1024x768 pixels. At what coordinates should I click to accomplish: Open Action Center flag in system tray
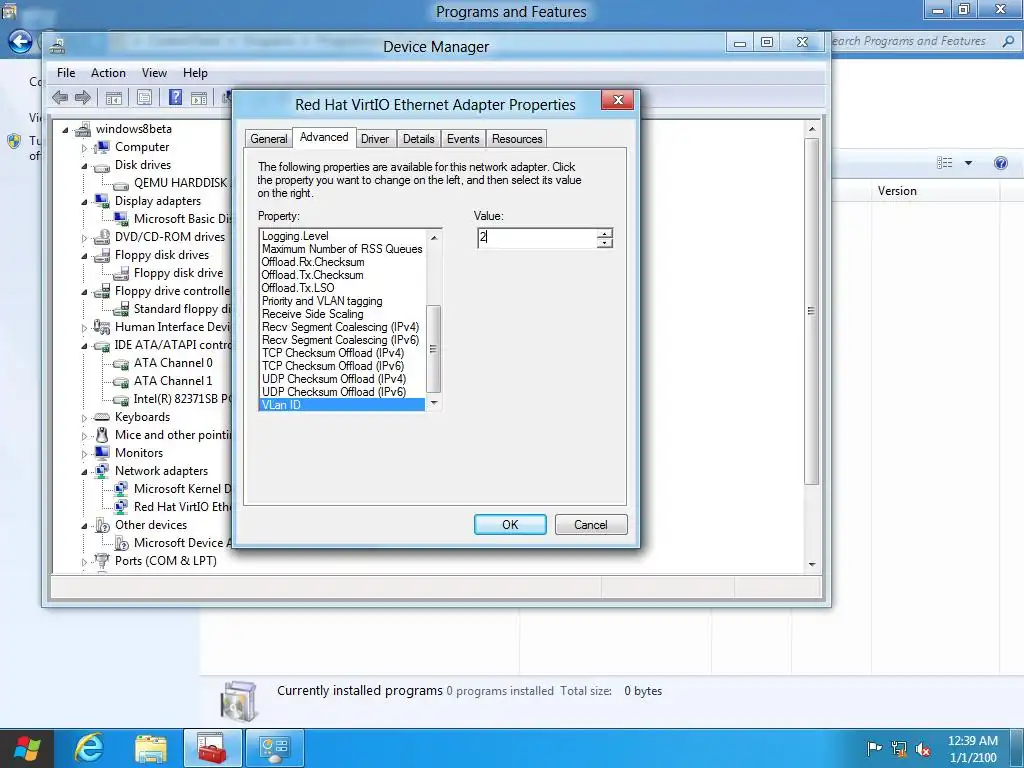pyautogui.click(x=874, y=749)
